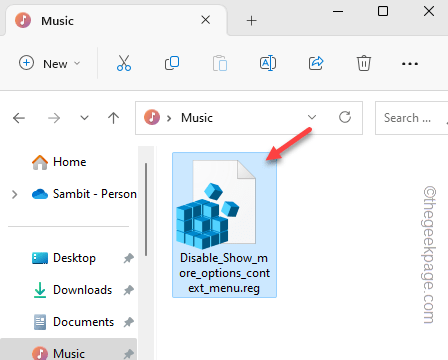This screenshot has height=360, width=448.
Task: Expand breadcrumb chevron before Music
Action: (169, 118)
